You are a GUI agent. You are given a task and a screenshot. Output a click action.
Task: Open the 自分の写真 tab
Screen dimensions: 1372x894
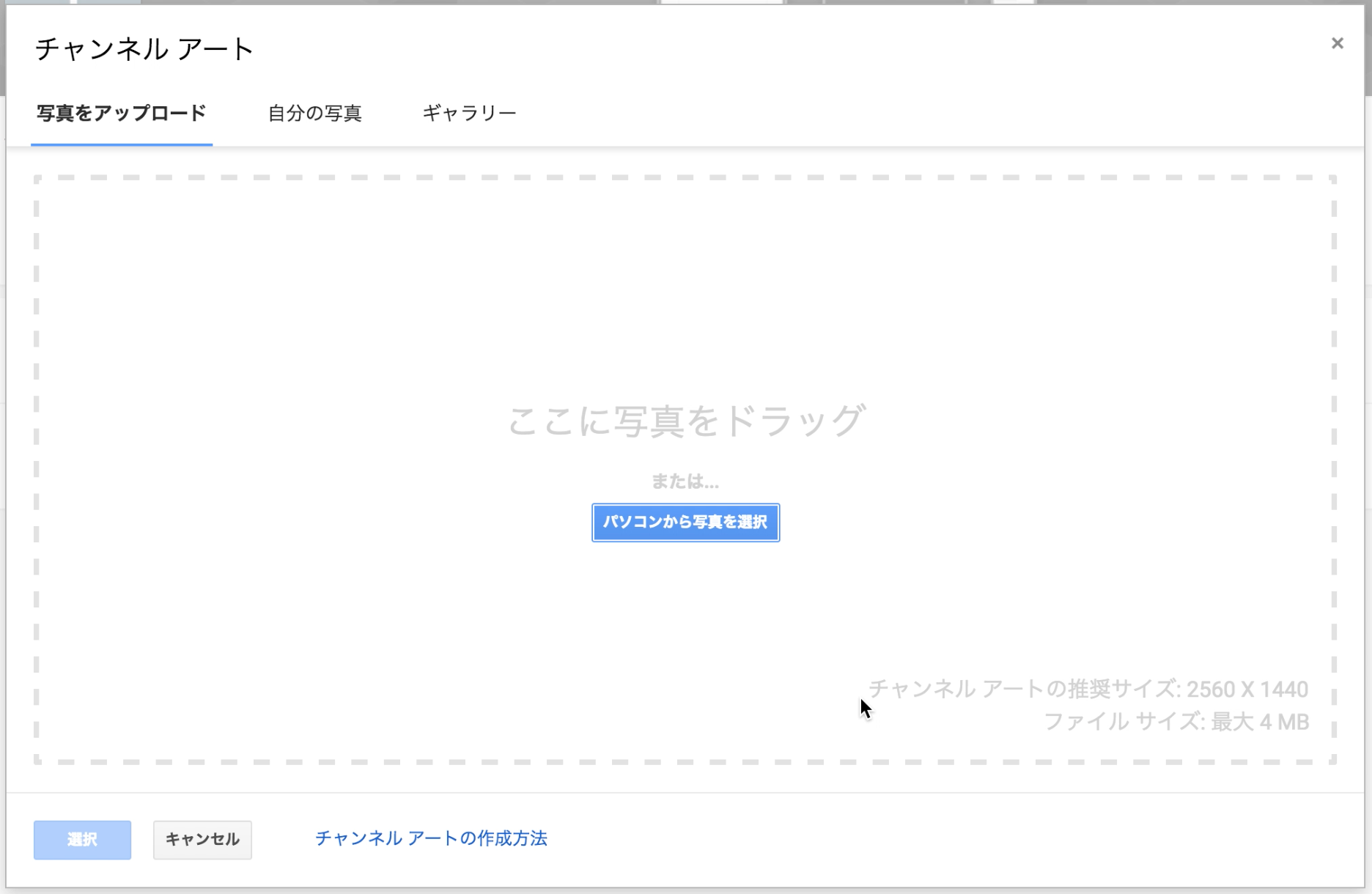coord(314,114)
